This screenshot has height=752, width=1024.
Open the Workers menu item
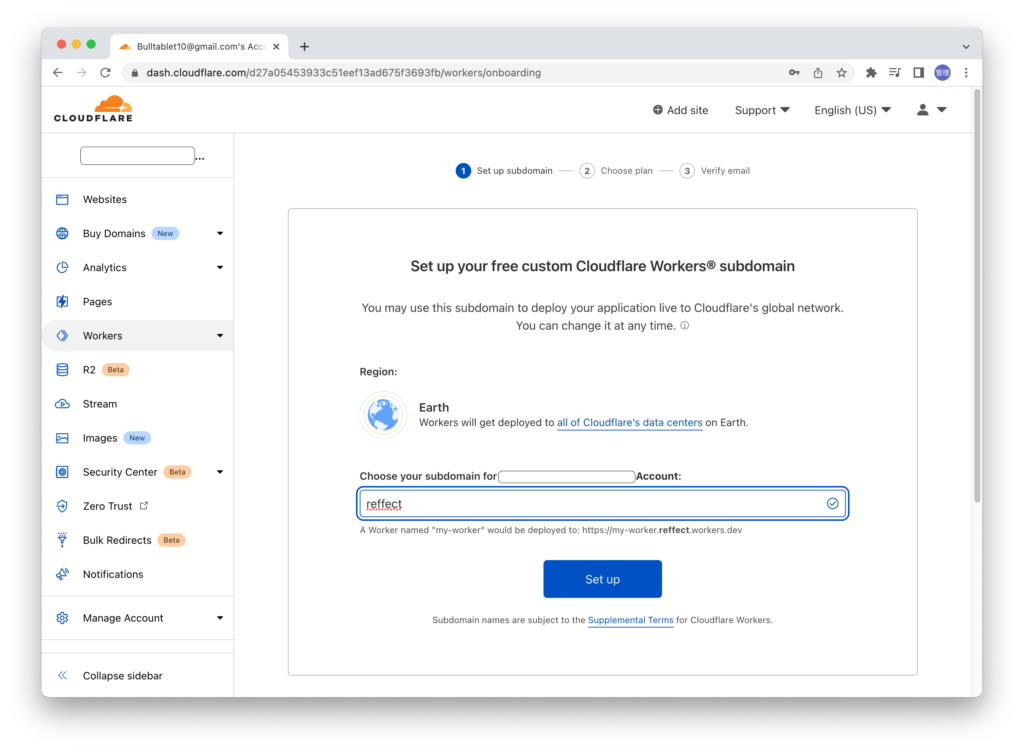[103, 336]
